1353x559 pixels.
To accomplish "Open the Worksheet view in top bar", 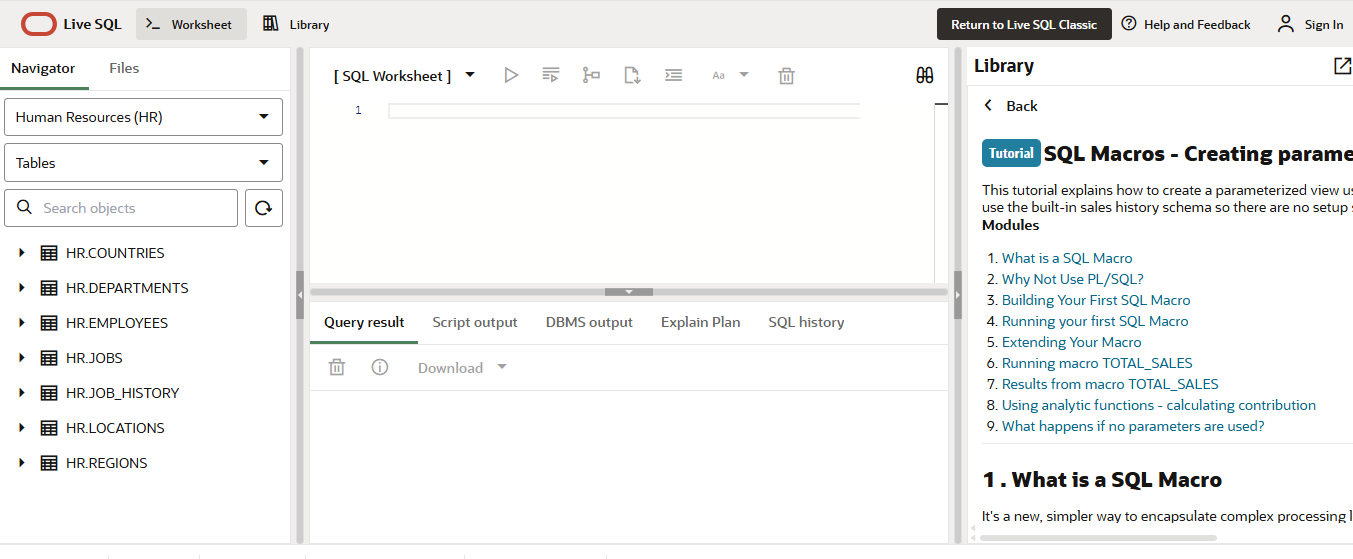I will 191,24.
